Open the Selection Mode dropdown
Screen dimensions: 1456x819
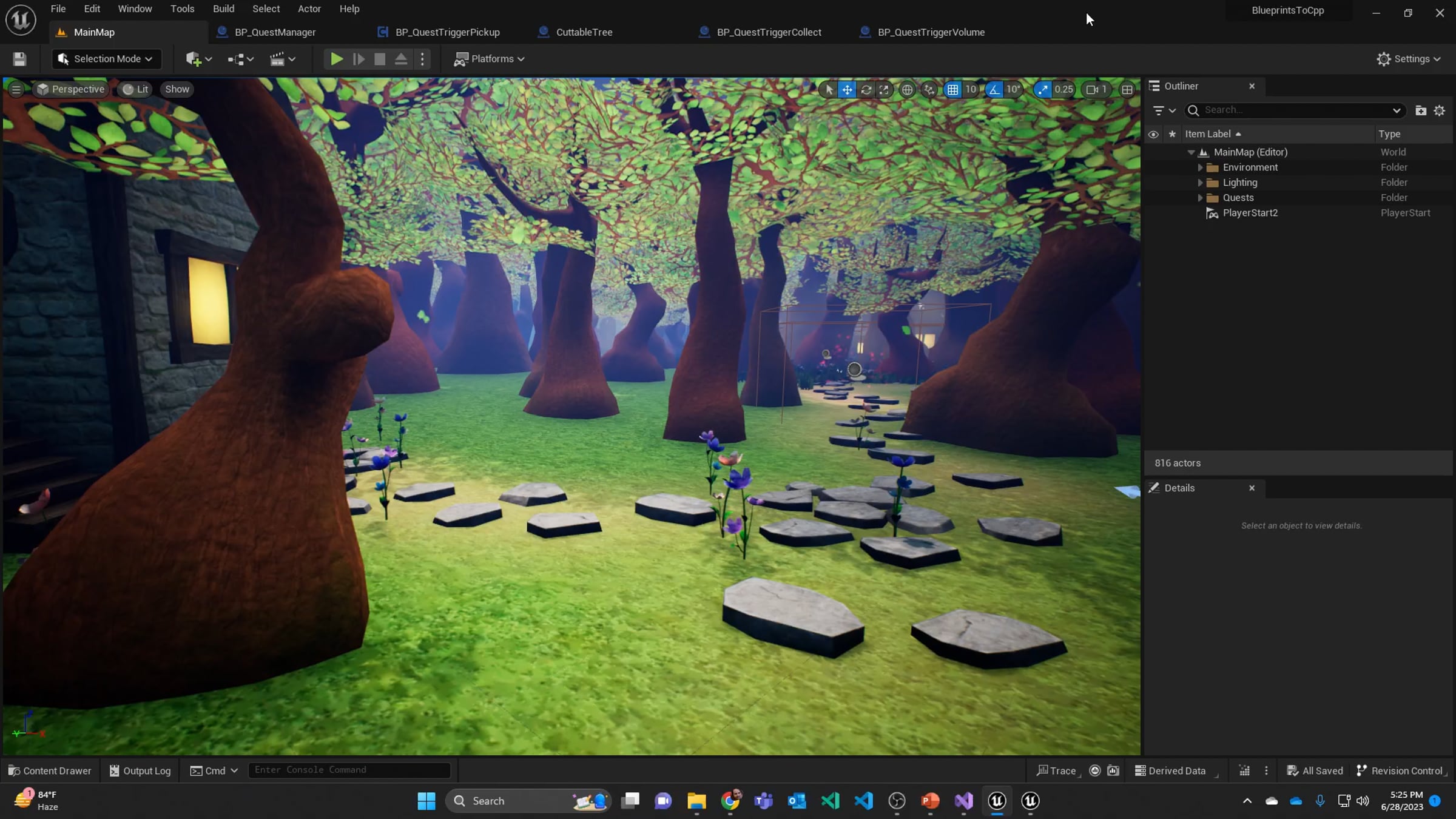(x=106, y=59)
